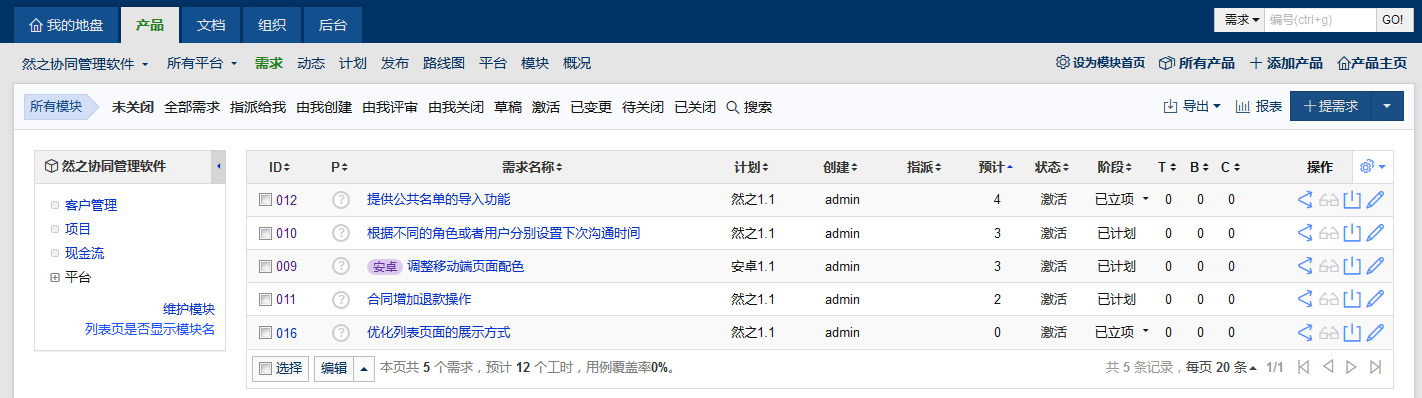Open the 动态 submenu item

(x=311, y=63)
